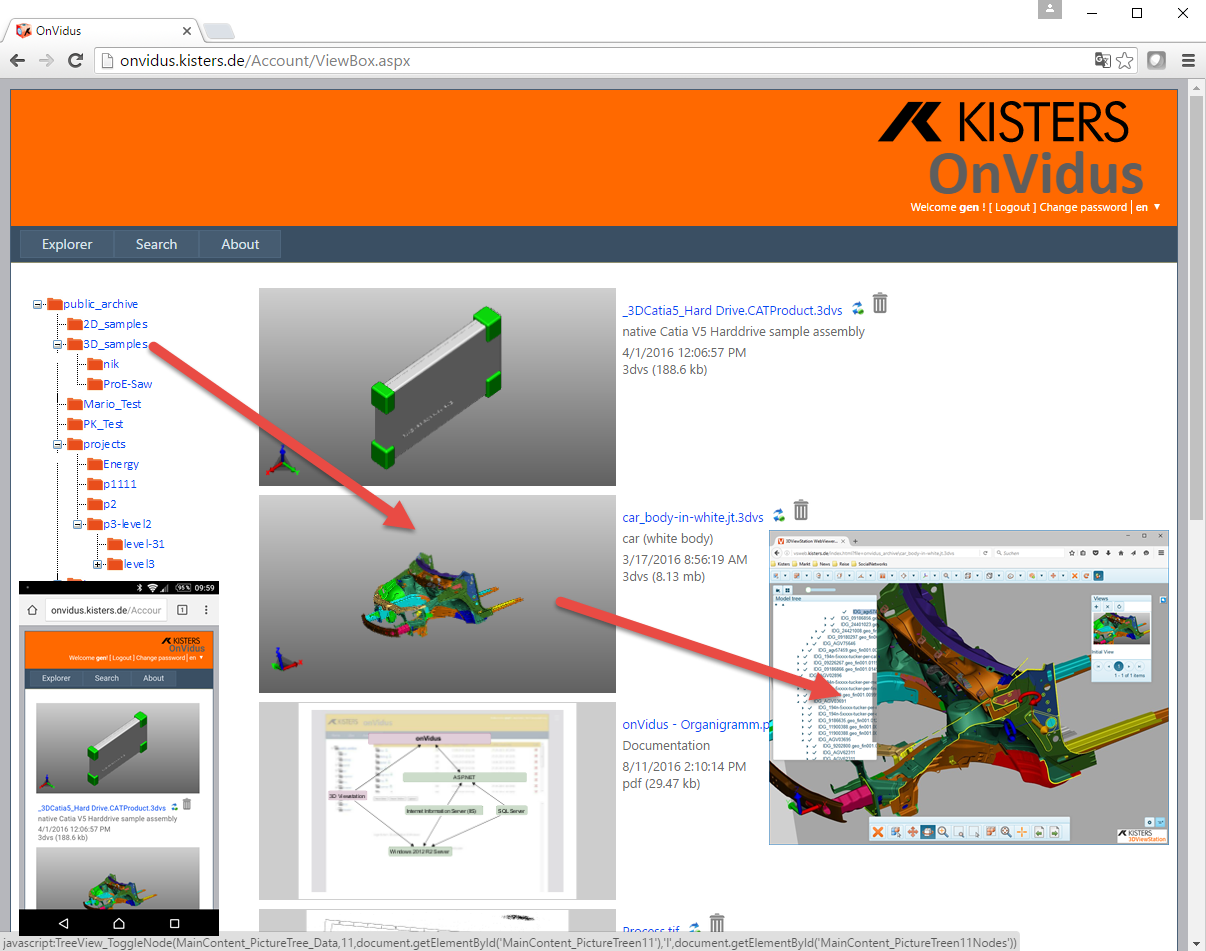
Task: Open the Explorer tab
Action: coord(67,244)
